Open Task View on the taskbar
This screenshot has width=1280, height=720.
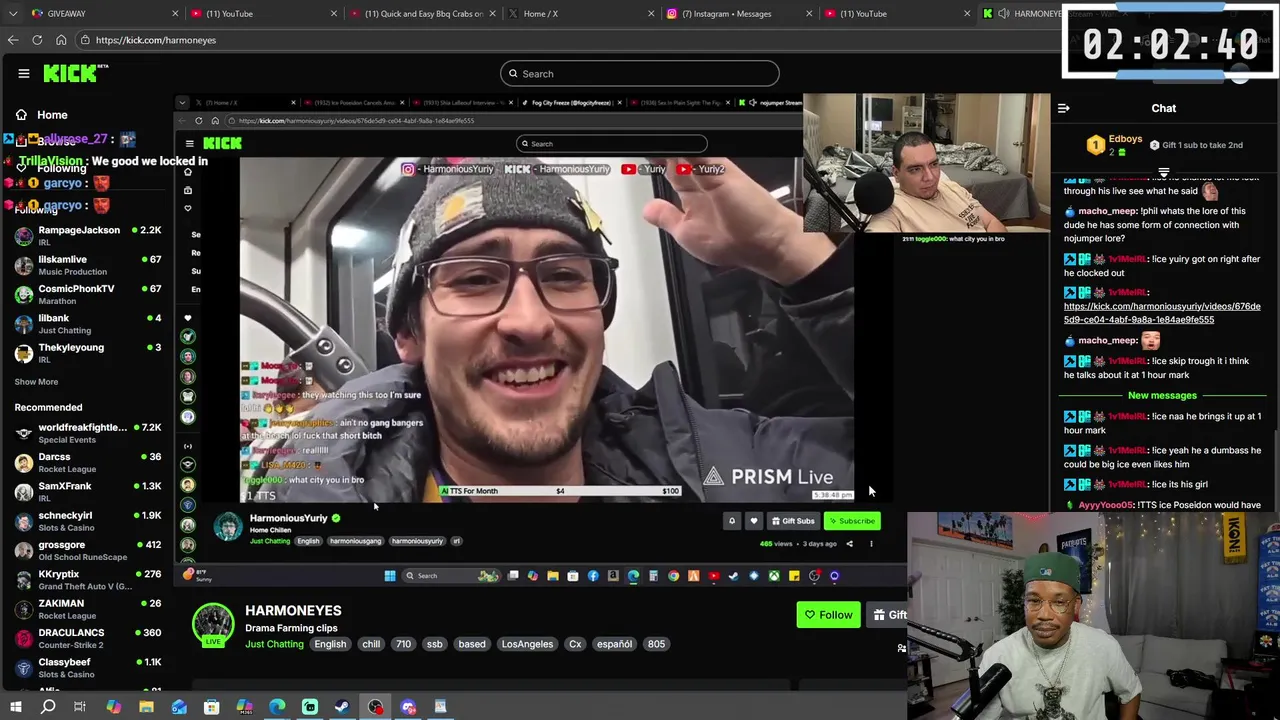coord(80,707)
